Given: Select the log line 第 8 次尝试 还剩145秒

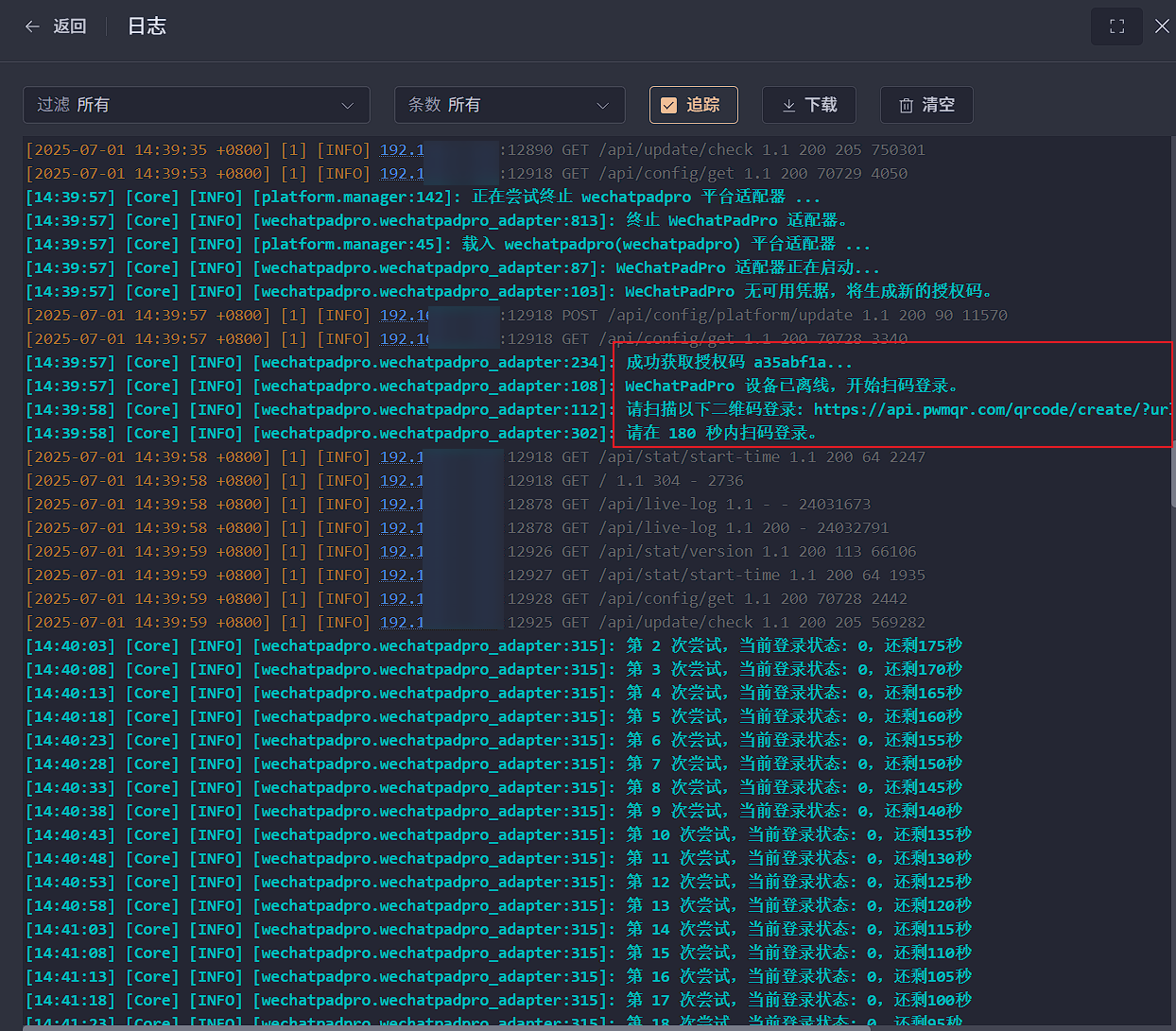Looking at the screenshot, I should tap(493, 788).
